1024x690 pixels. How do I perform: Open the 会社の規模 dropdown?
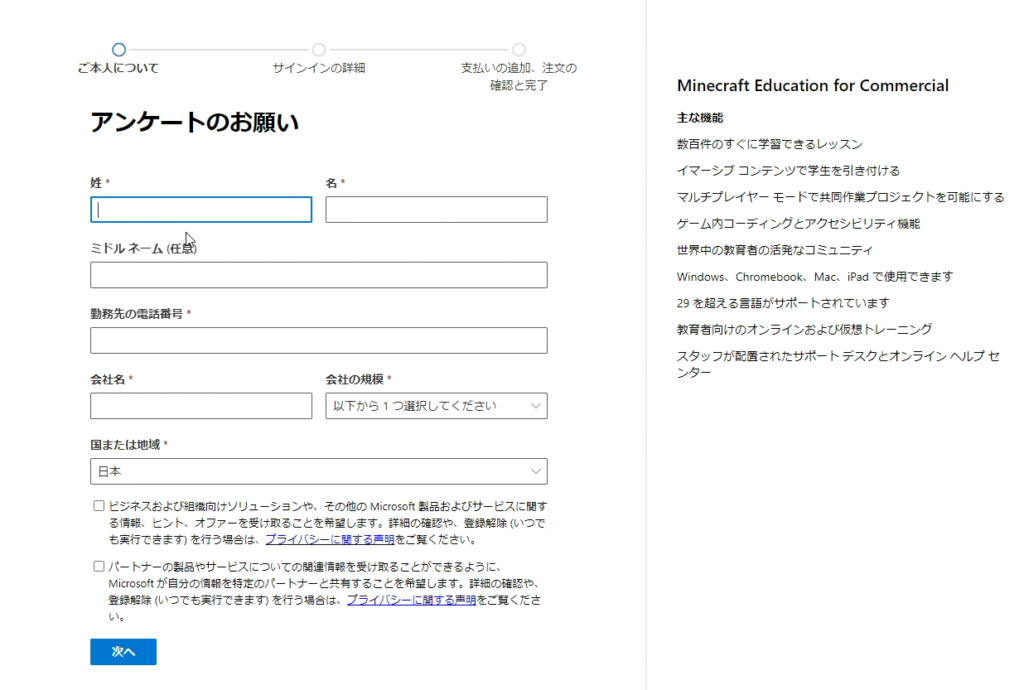[x=436, y=406]
